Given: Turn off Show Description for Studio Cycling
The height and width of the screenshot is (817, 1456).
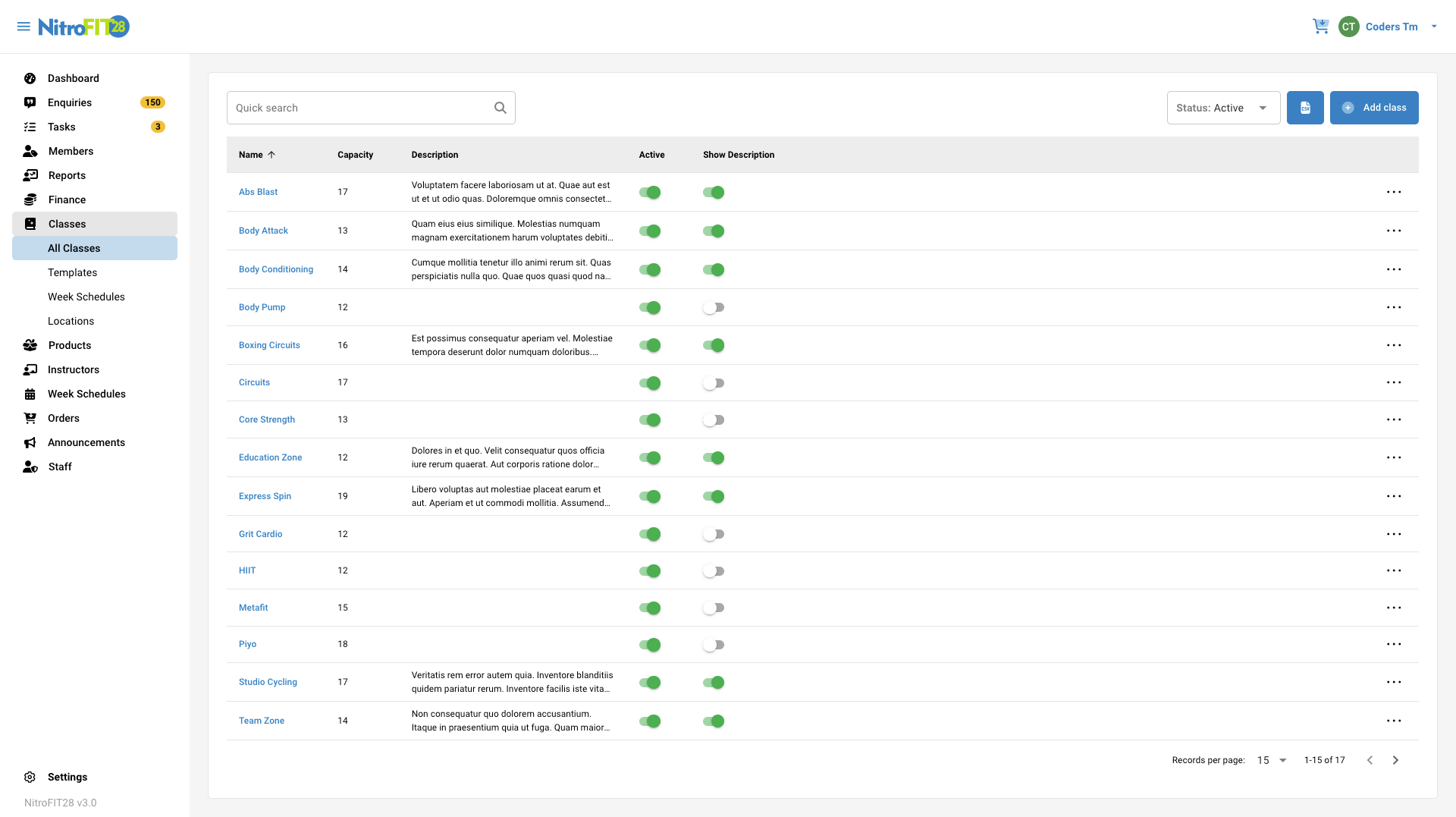Looking at the screenshot, I should pos(714,682).
